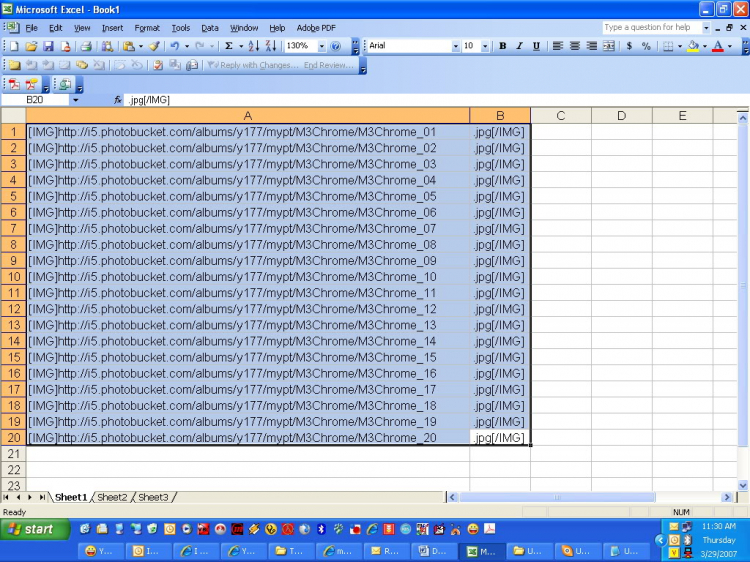Open the Insert menu
The height and width of the screenshot is (562, 750).
point(112,28)
